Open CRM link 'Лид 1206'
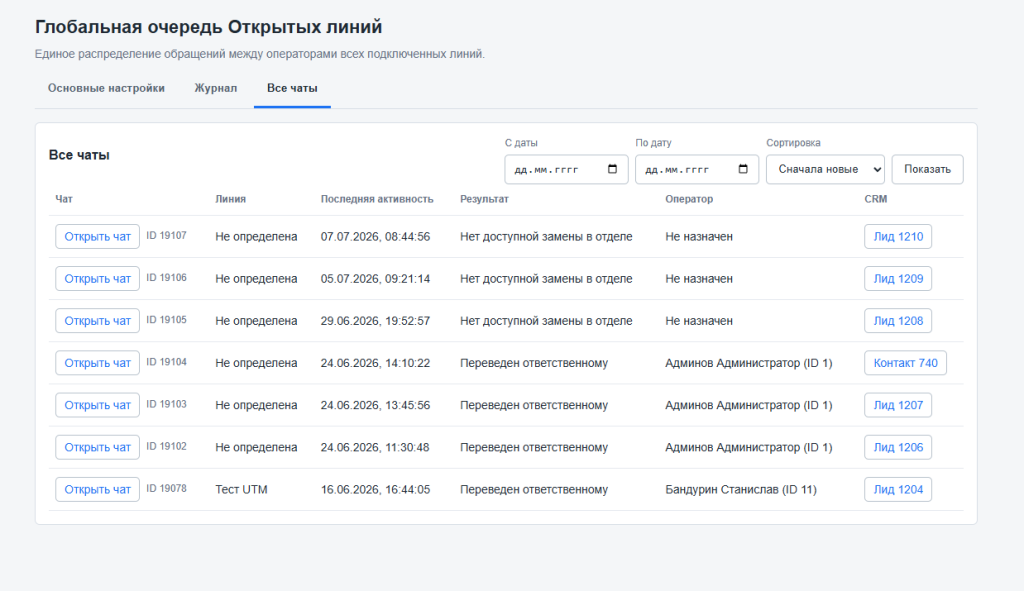The image size is (1024, 591). coord(898,447)
